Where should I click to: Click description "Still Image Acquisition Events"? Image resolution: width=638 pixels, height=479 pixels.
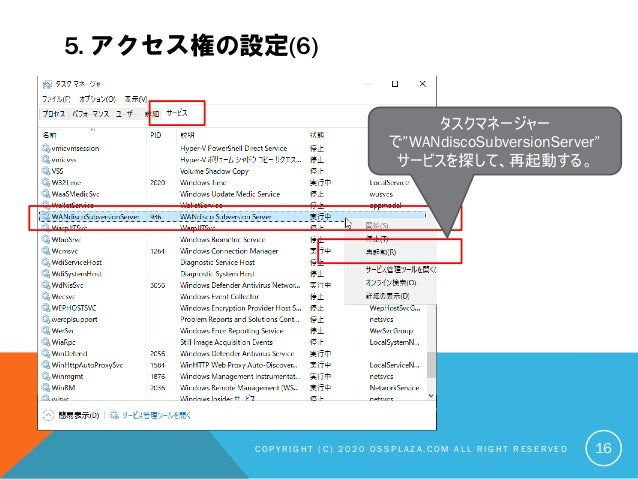(x=227, y=342)
